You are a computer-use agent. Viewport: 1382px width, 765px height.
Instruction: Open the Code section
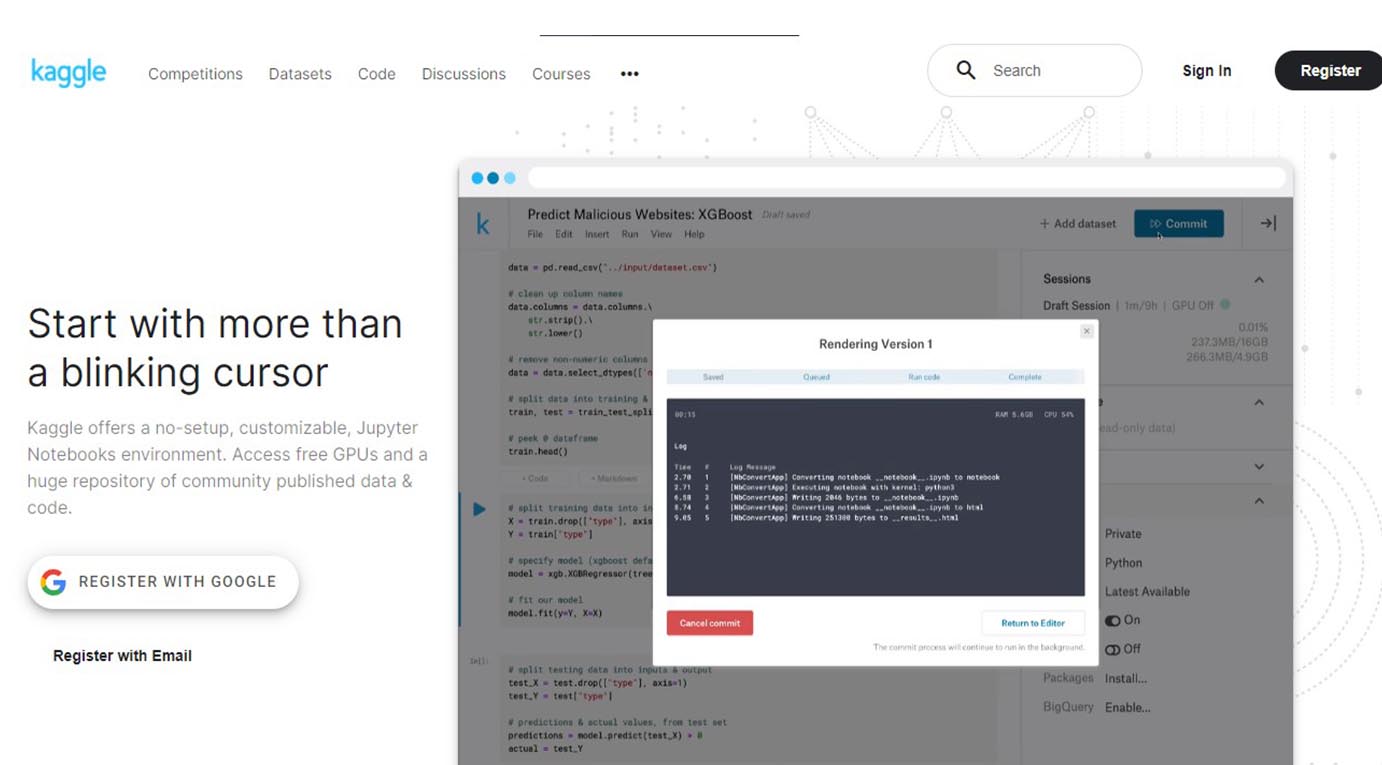click(377, 74)
